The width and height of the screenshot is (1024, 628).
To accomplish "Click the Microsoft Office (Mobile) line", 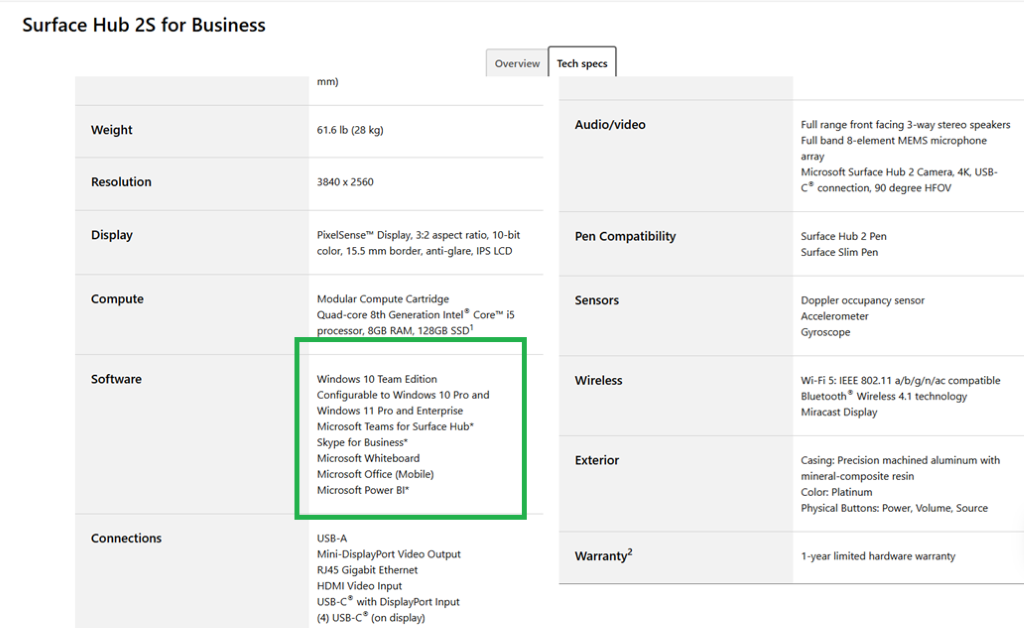I will click(375, 474).
